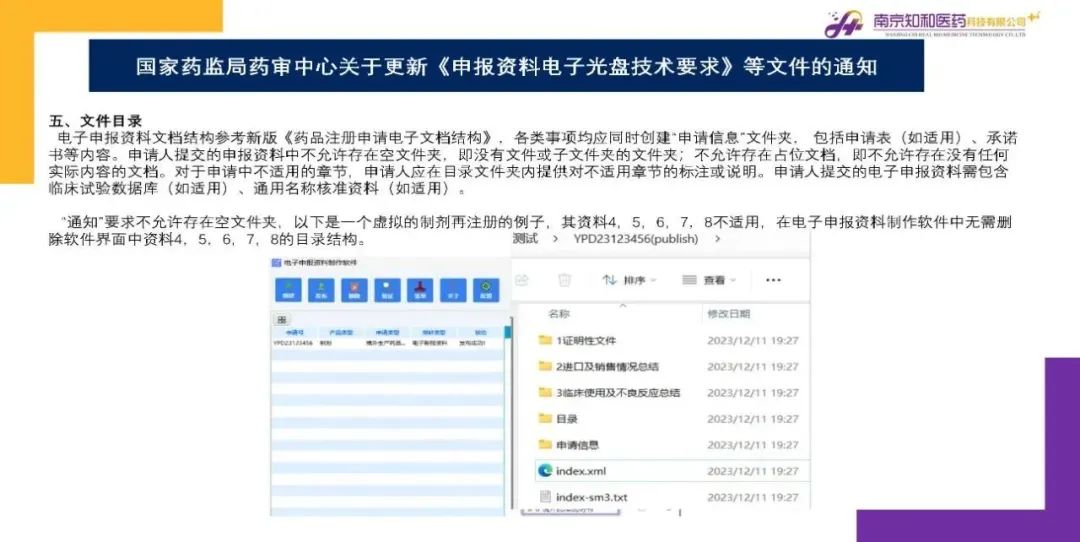Sort by the 修改日期 column header
This screenshot has width=1080, height=542.
pyautogui.click(x=732, y=314)
